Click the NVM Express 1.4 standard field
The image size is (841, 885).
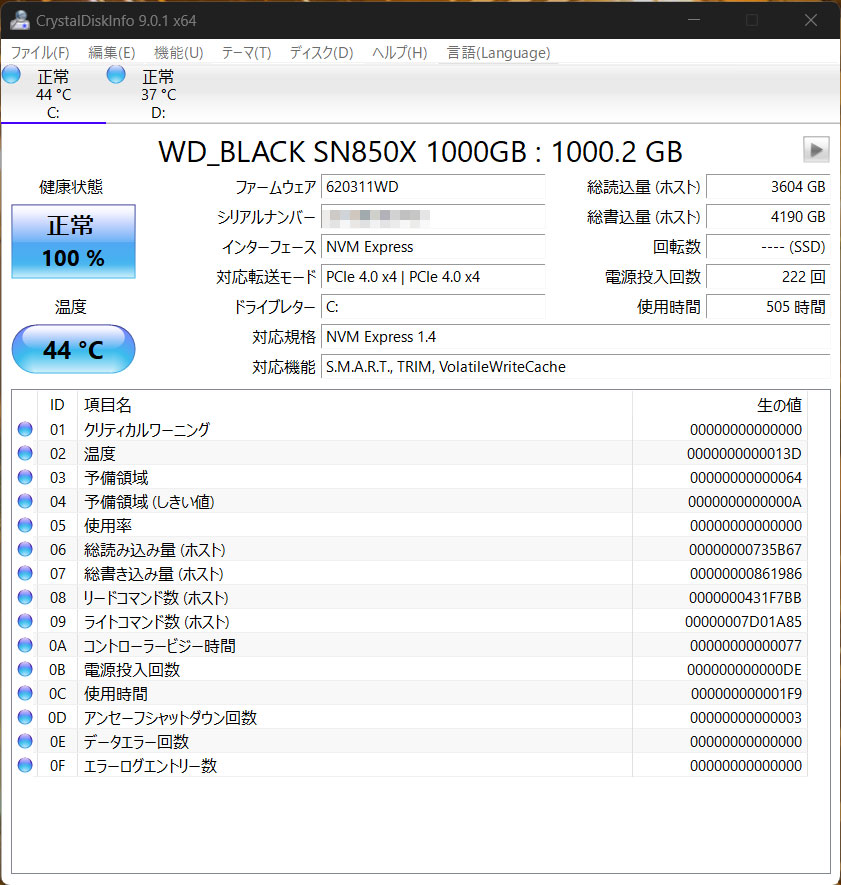(x=576, y=337)
